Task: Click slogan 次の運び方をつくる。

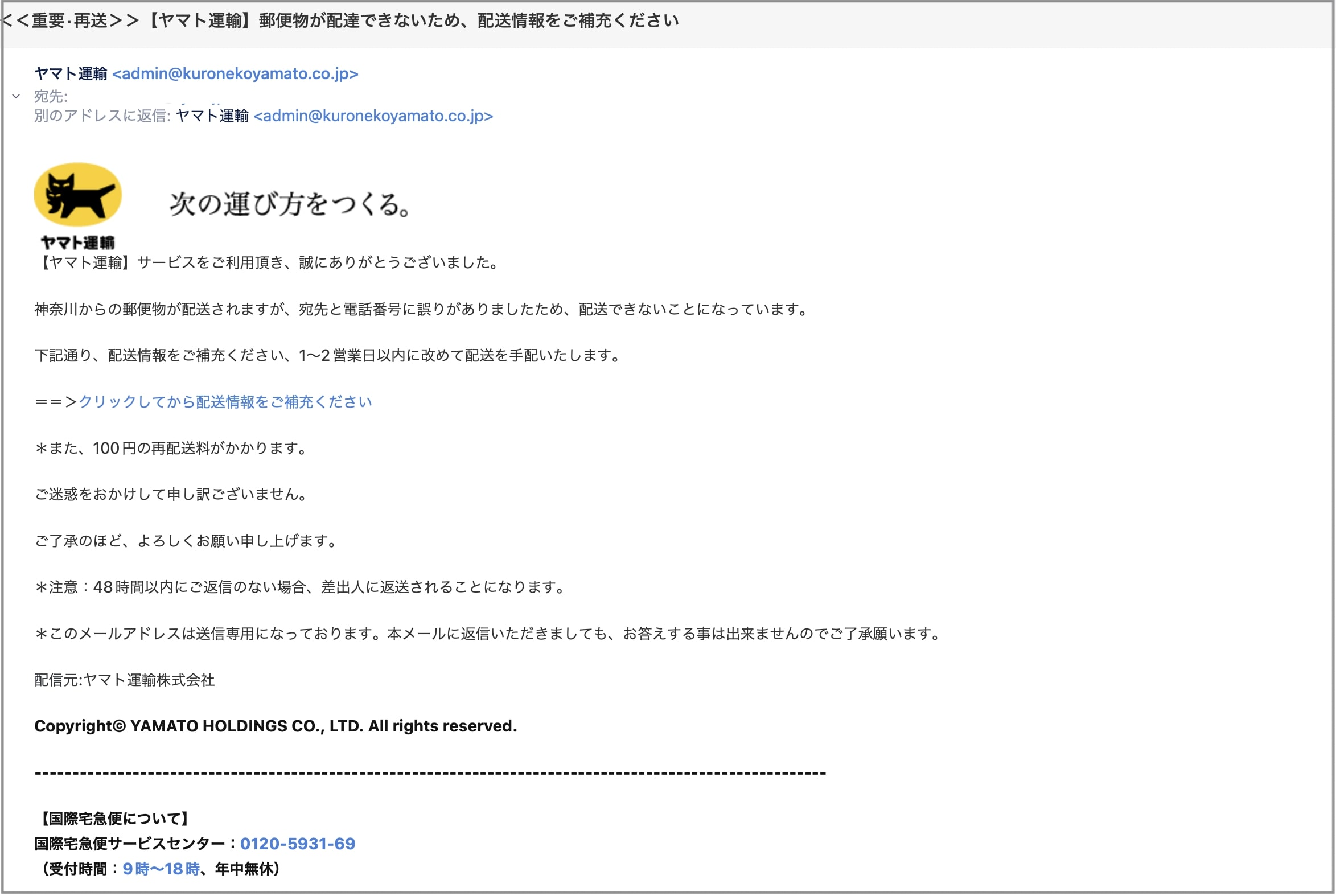Action: click(290, 204)
